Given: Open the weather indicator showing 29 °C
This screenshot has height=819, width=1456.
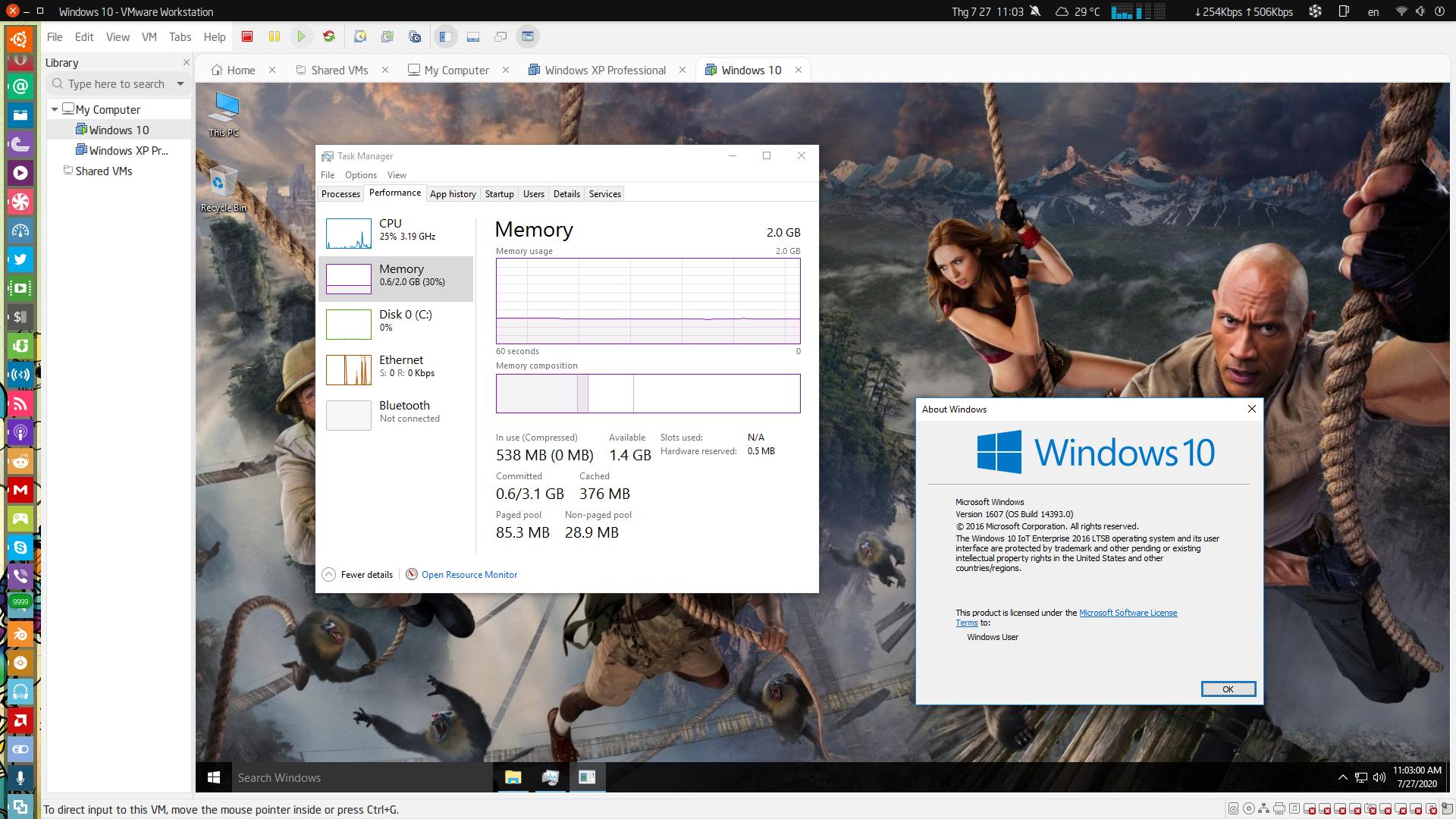Looking at the screenshot, I should [1078, 11].
